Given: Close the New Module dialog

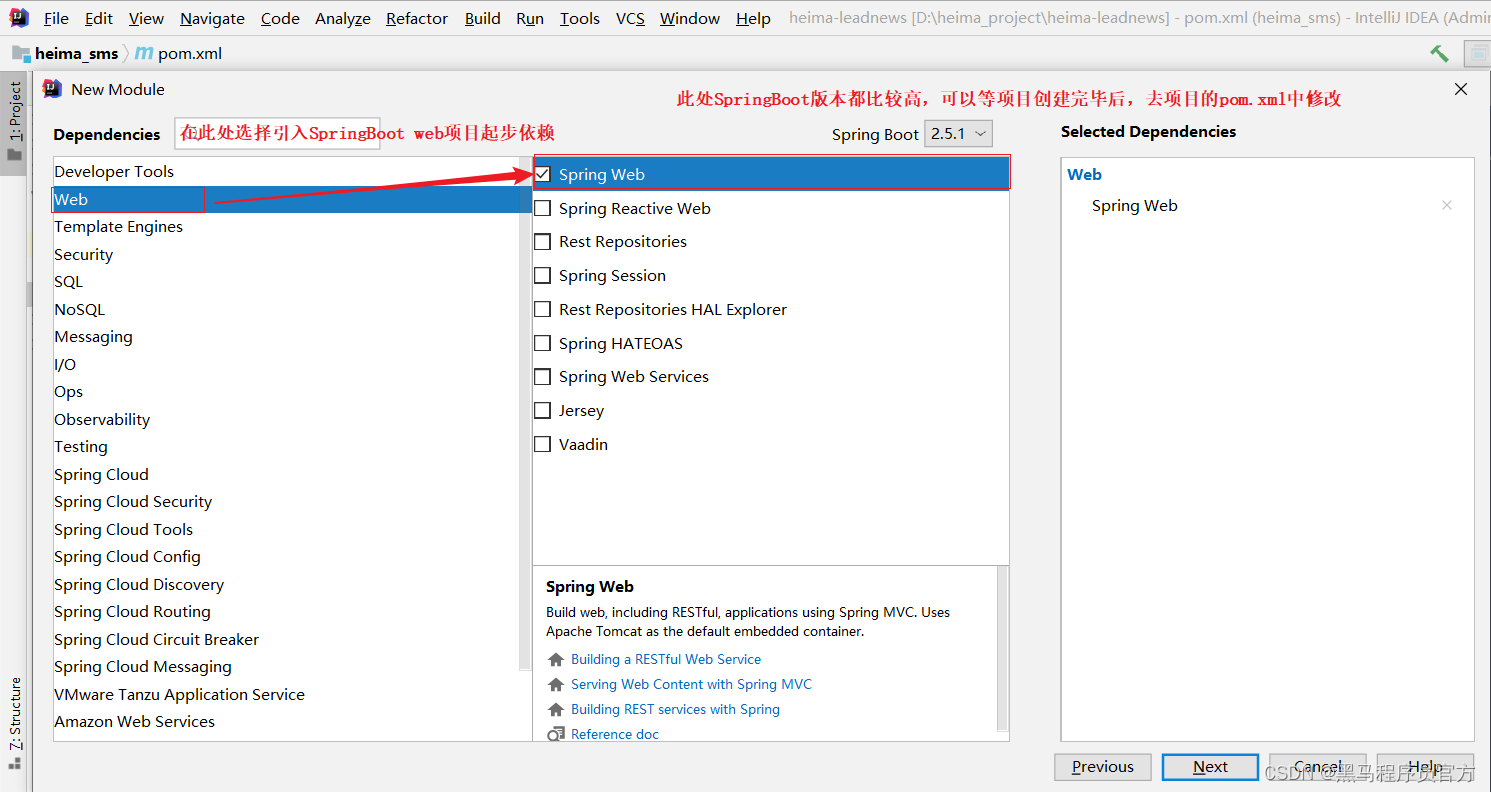Looking at the screenshot, I should tap(1461, 89).
